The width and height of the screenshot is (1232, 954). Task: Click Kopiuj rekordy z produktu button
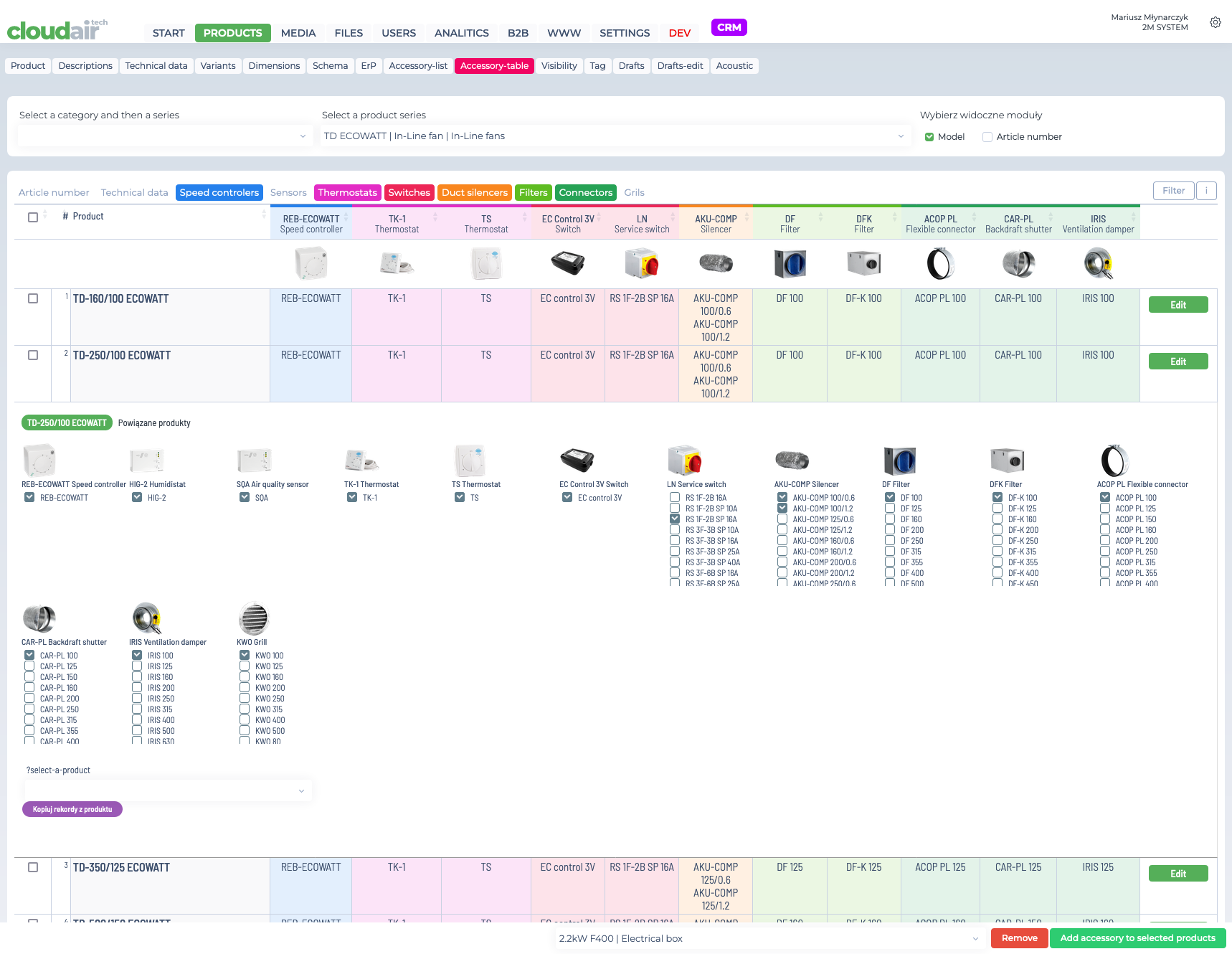tap(72, 809)
